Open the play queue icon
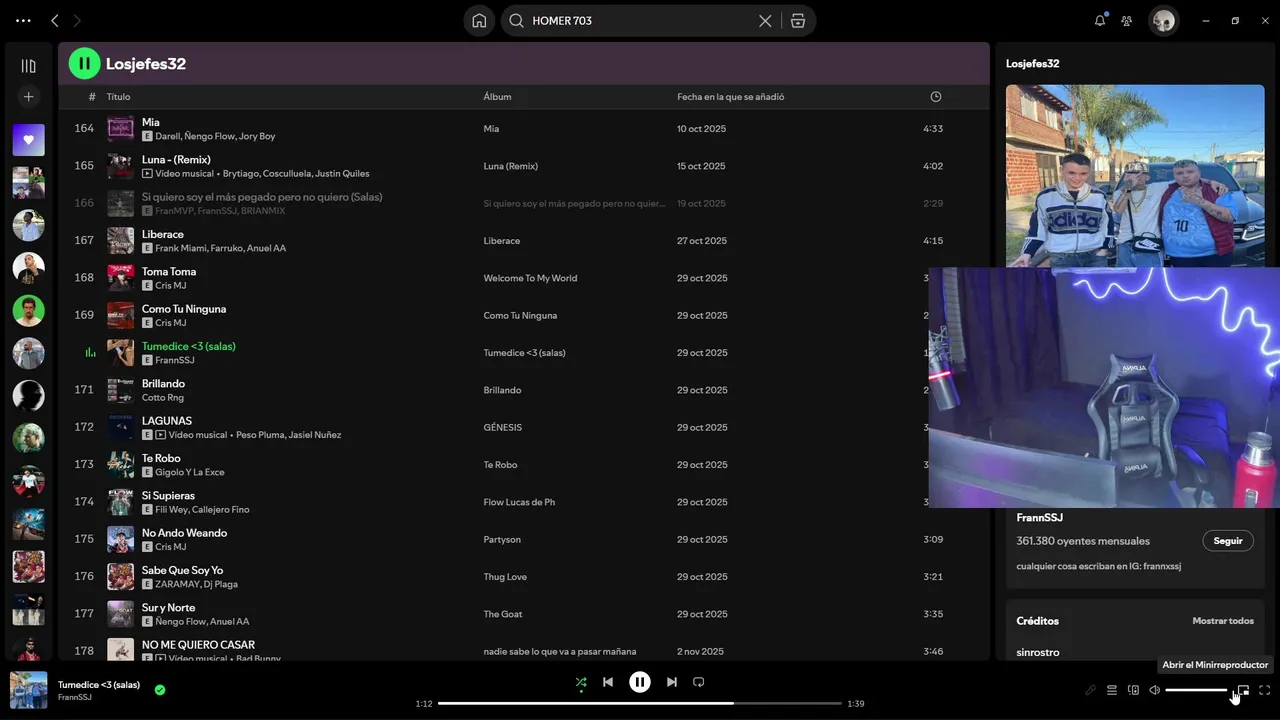 pyautogui.click(x=1112, y=690)
